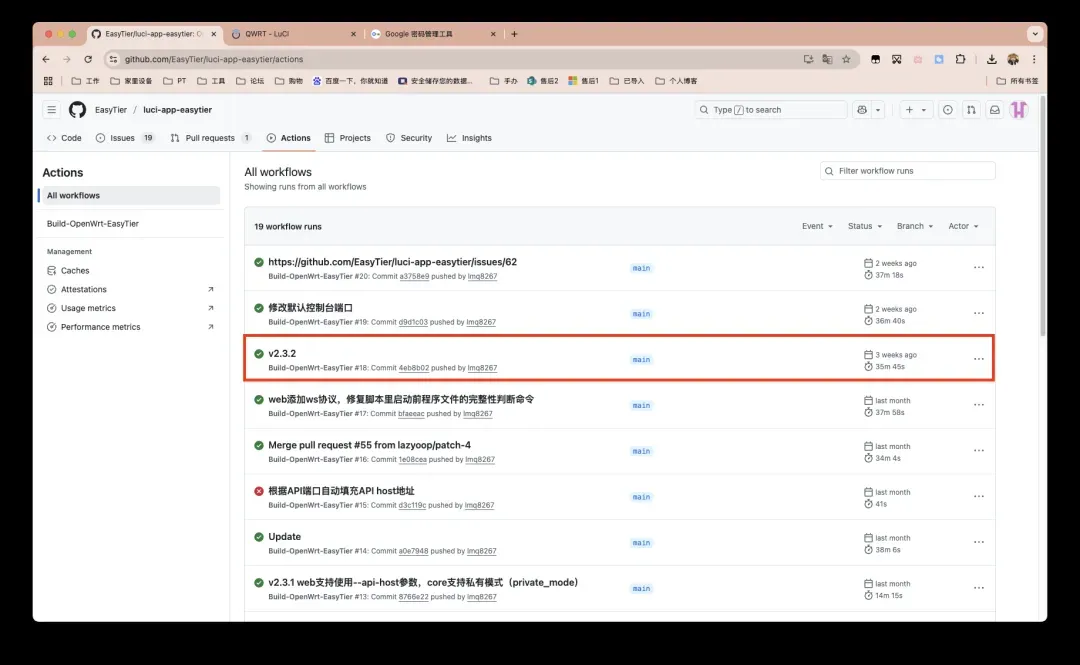Bookmark this page with the star icon

(846, 59)
